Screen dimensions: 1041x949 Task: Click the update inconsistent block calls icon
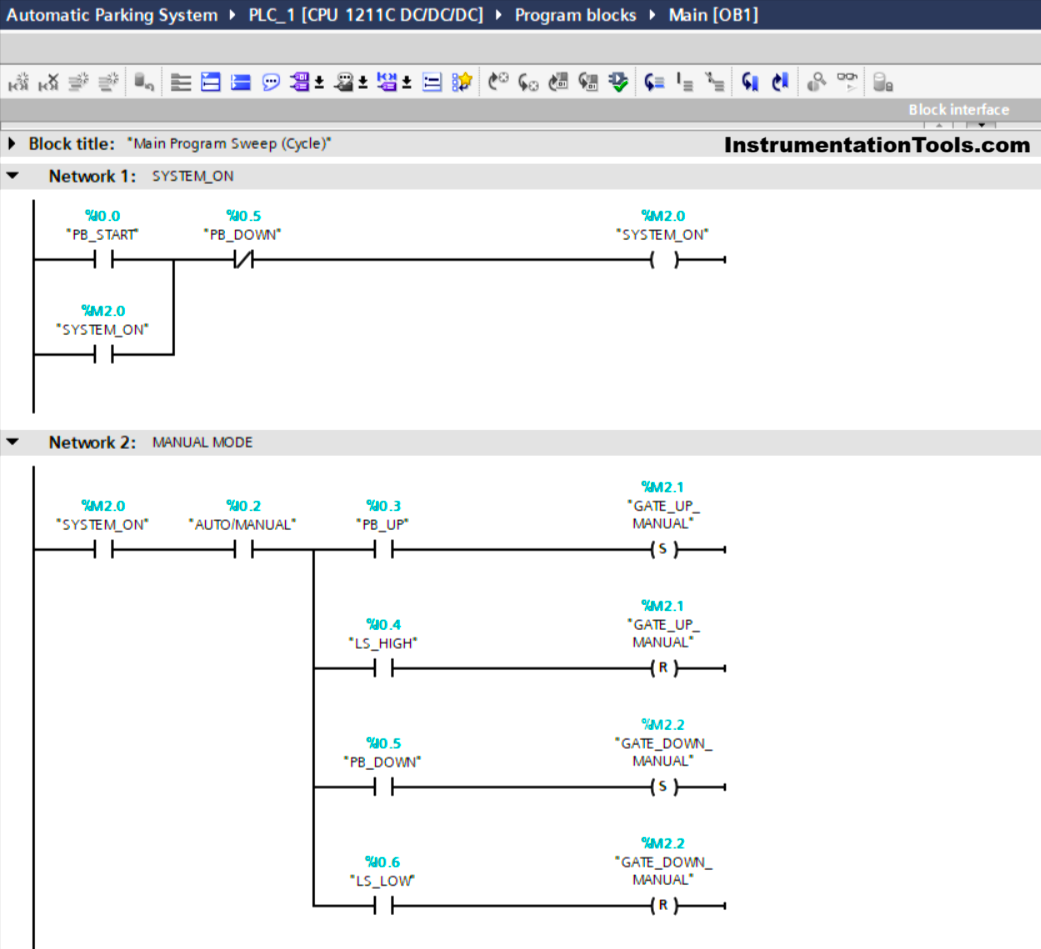pos(558,82)
